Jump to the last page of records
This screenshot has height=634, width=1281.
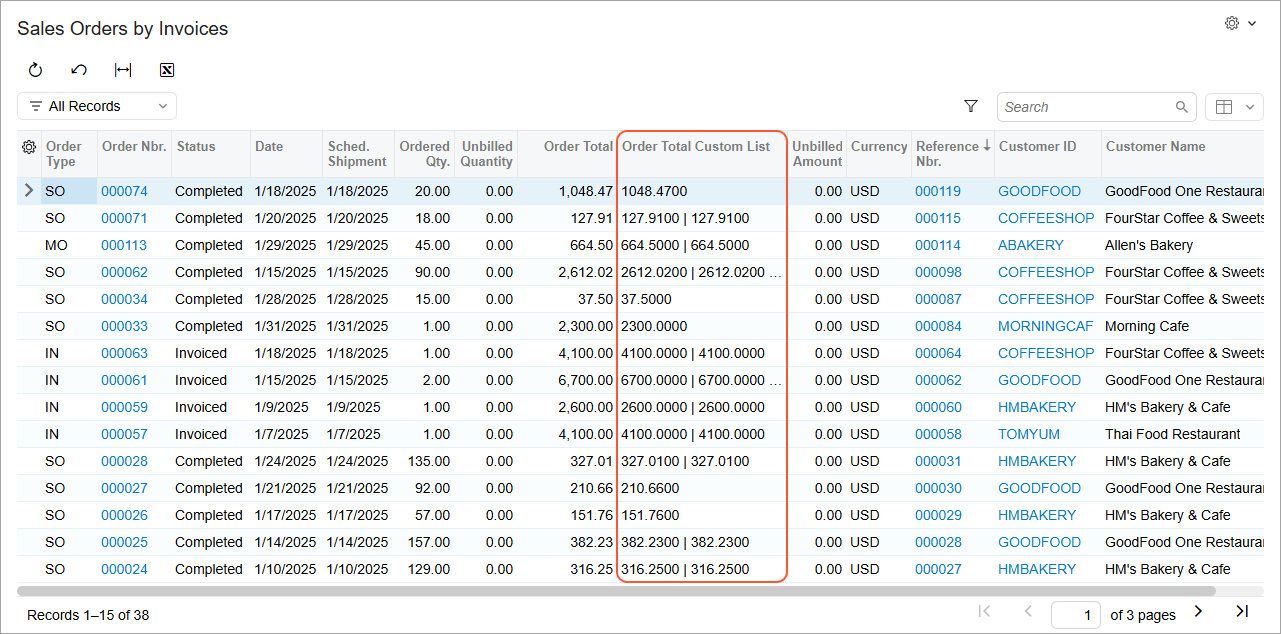(x=1242, y=611)
